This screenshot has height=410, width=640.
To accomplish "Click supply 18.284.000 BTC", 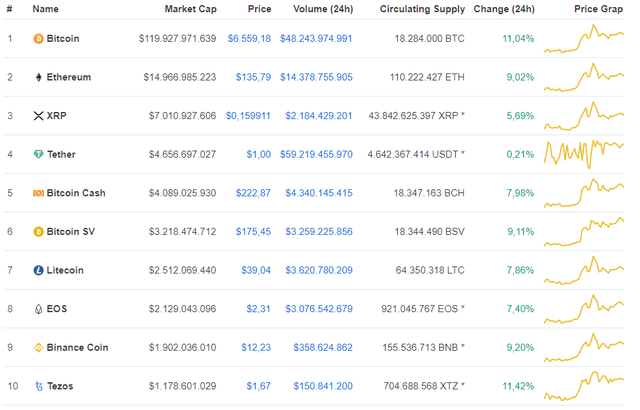I will point(429,39).
